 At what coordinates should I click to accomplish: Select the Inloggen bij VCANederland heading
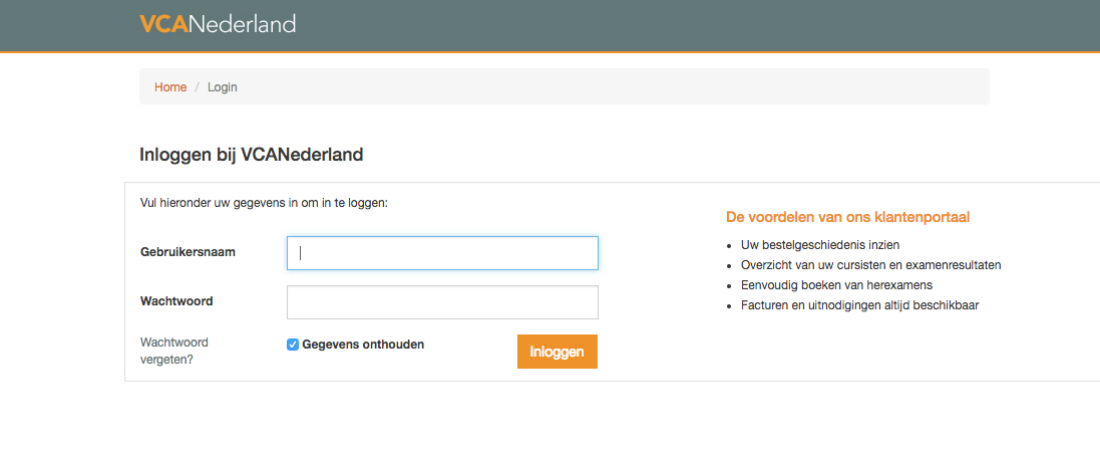coord(251,154)
